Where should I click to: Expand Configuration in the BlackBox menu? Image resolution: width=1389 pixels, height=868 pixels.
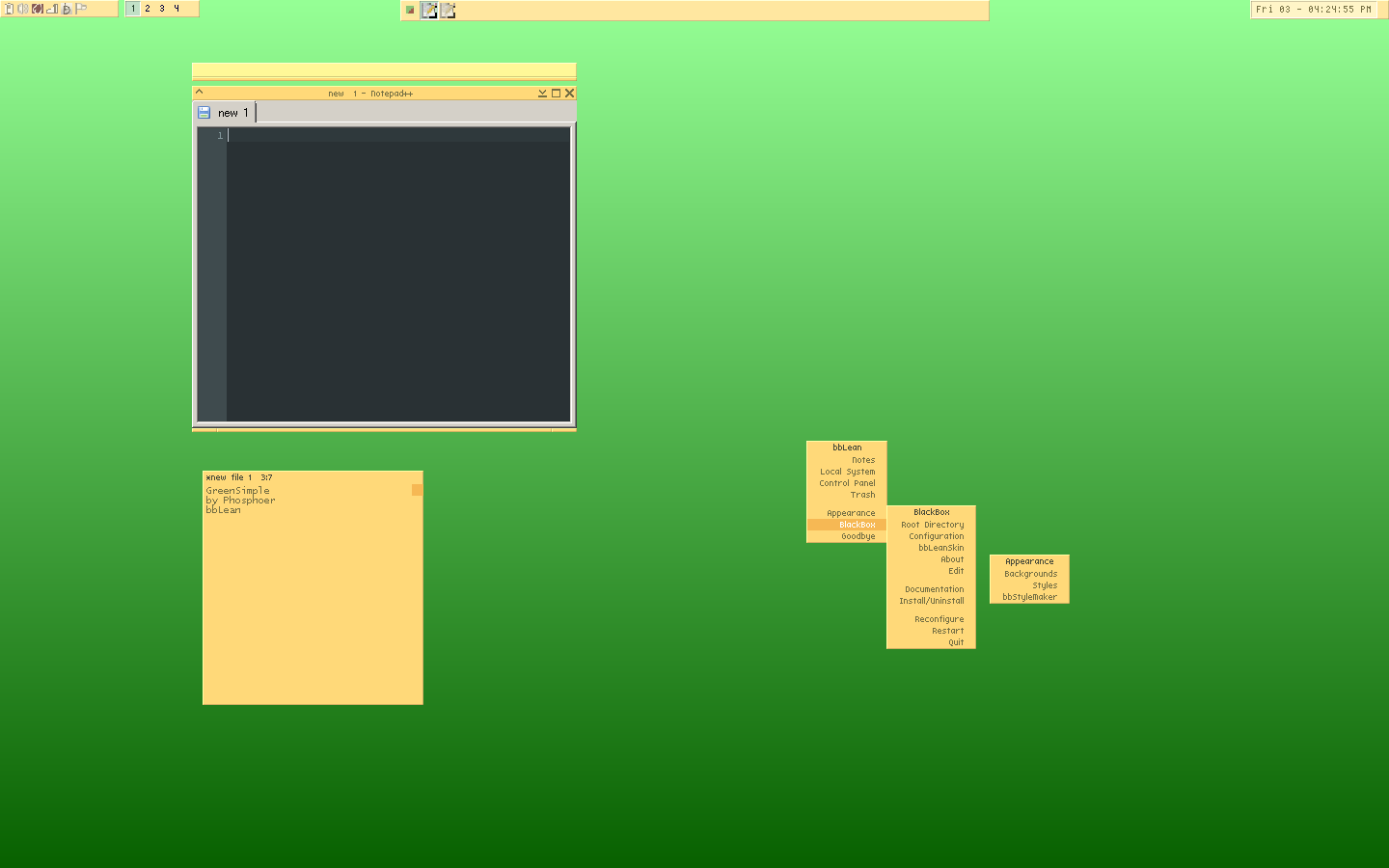point(935,536)
